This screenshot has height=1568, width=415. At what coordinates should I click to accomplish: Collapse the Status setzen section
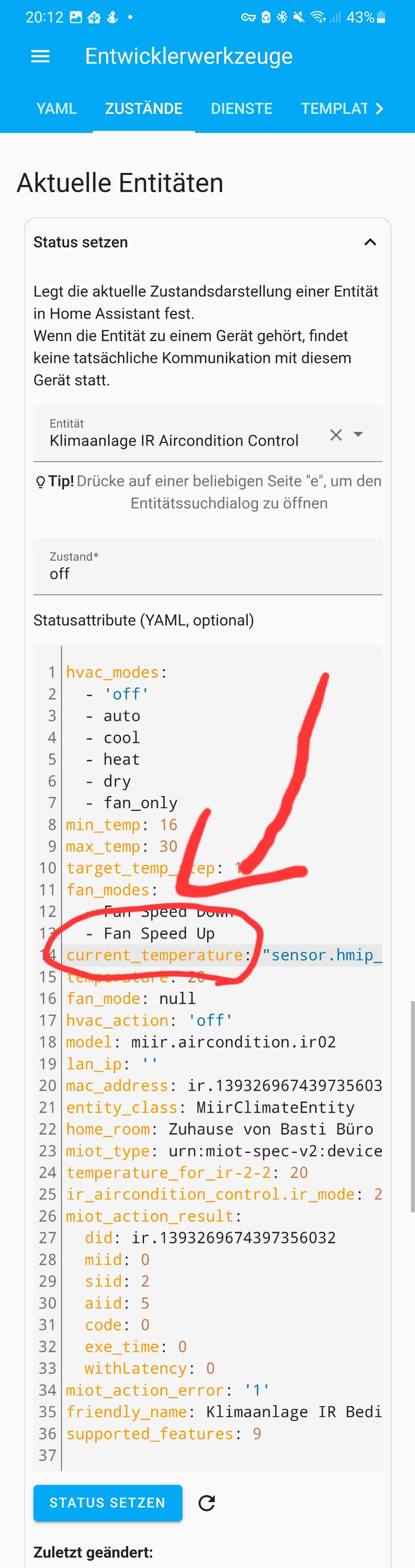371,242
